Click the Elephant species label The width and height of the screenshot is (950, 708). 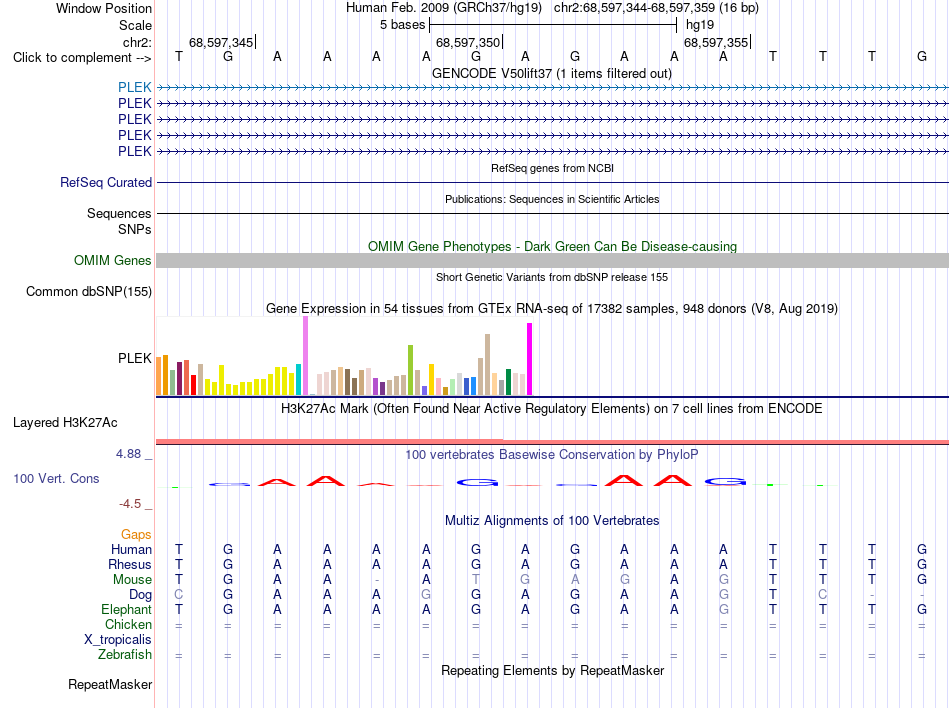(126, 609)
